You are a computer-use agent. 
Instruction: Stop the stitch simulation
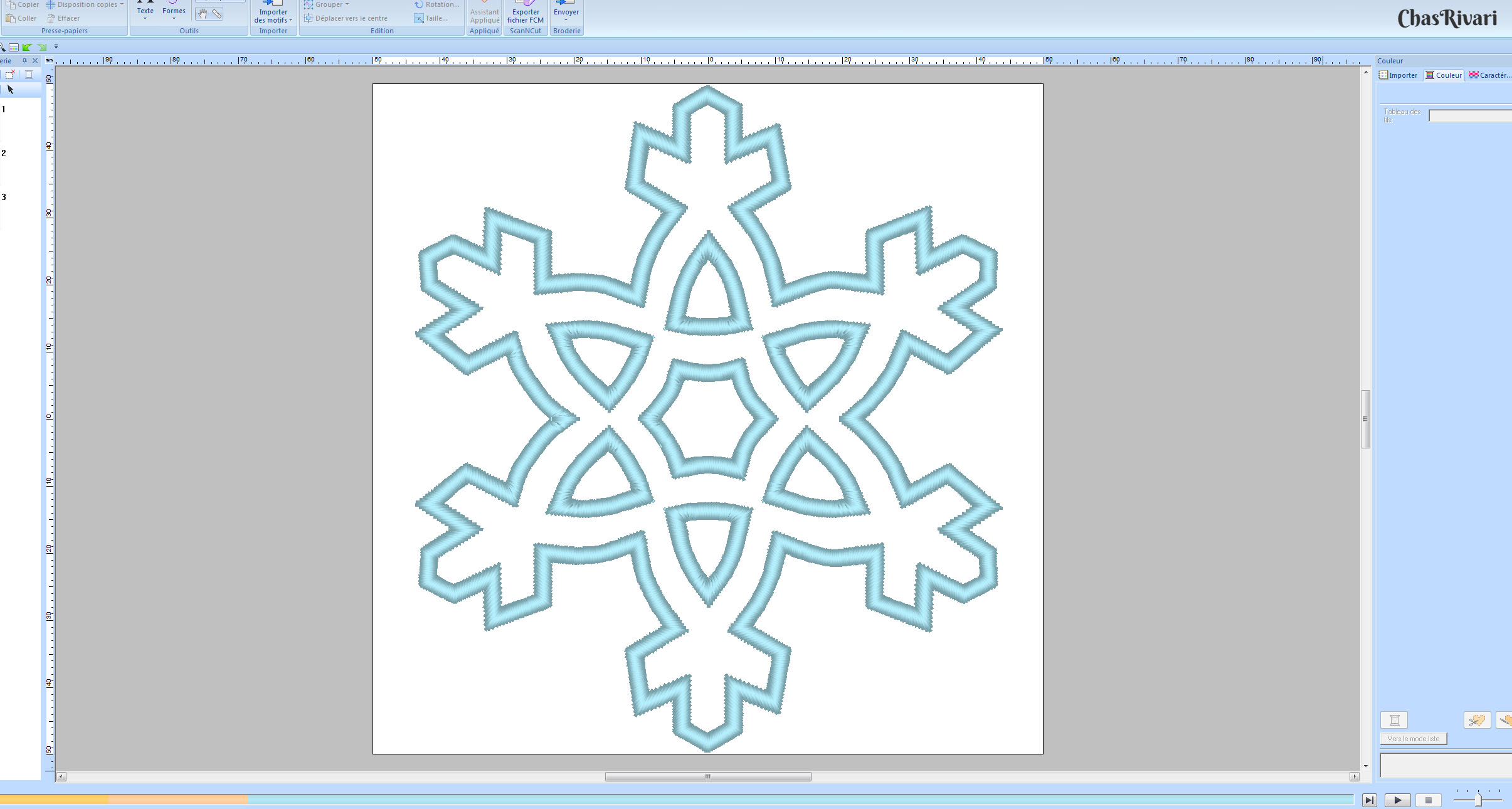pos(1428,800)
